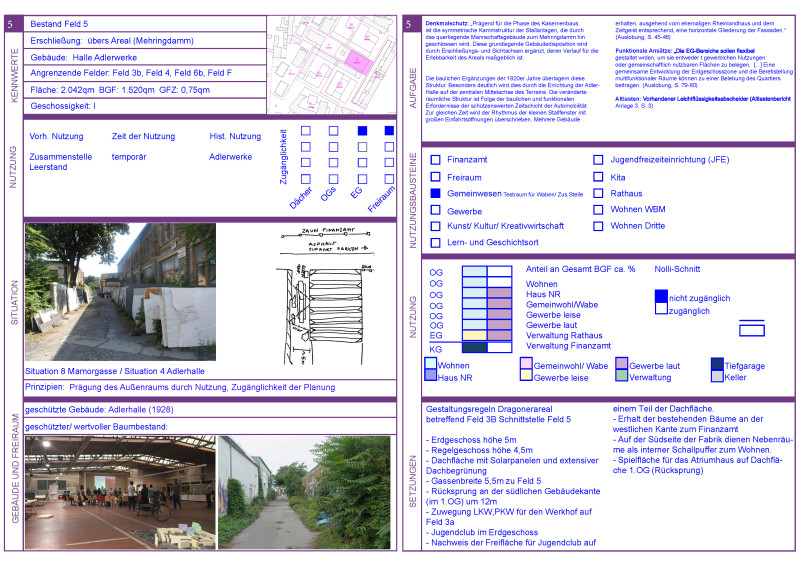The image size is (800, 566).
Task: Click '- Gassenbreite 5,5m zu Feld 5' line
Action: [x=483, y=481]
